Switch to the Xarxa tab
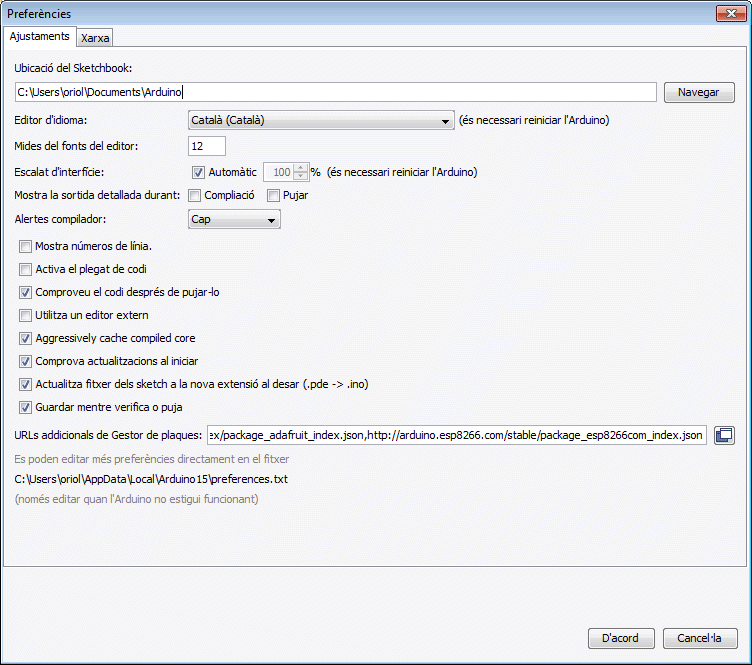This screenshot has height=665, width=752. pyautogui.click(x=96, y=37)
